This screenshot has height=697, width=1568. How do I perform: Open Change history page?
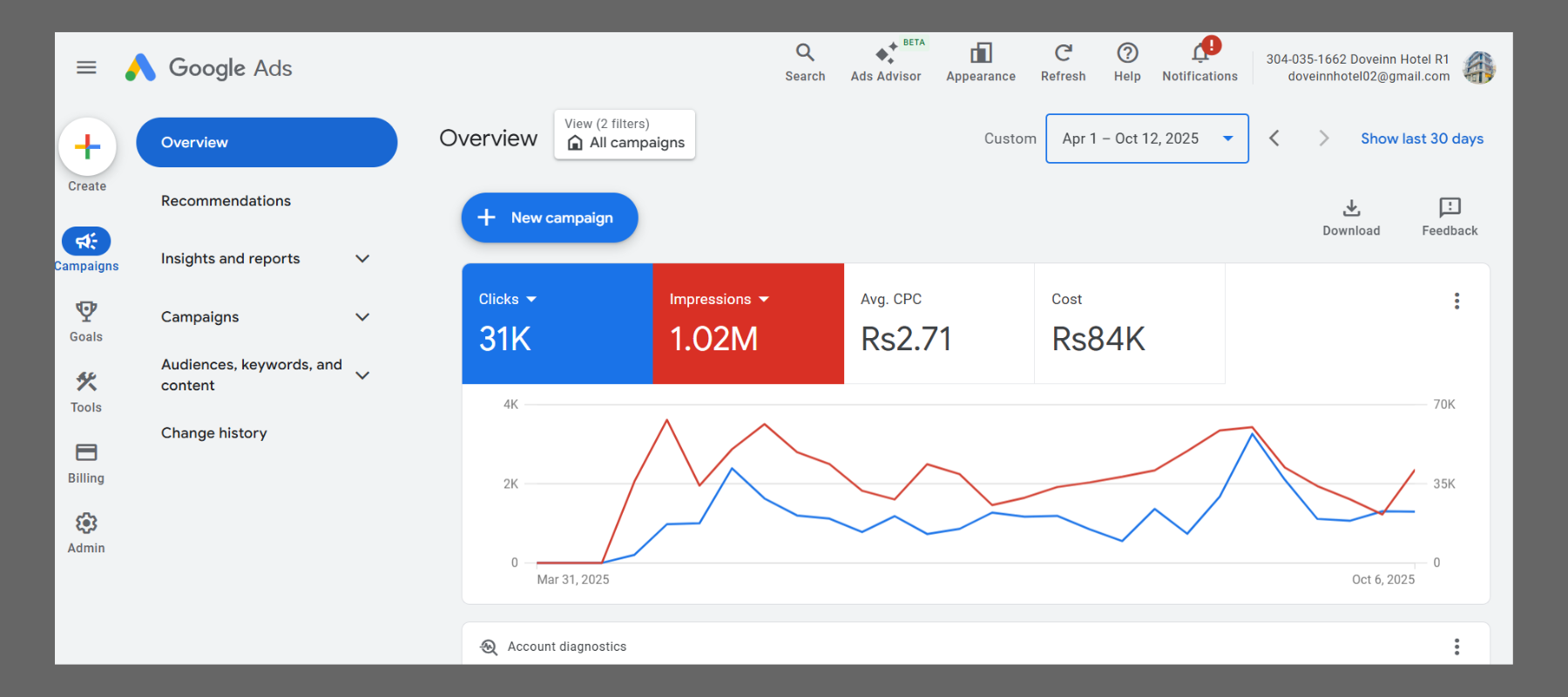click(213, 433)
